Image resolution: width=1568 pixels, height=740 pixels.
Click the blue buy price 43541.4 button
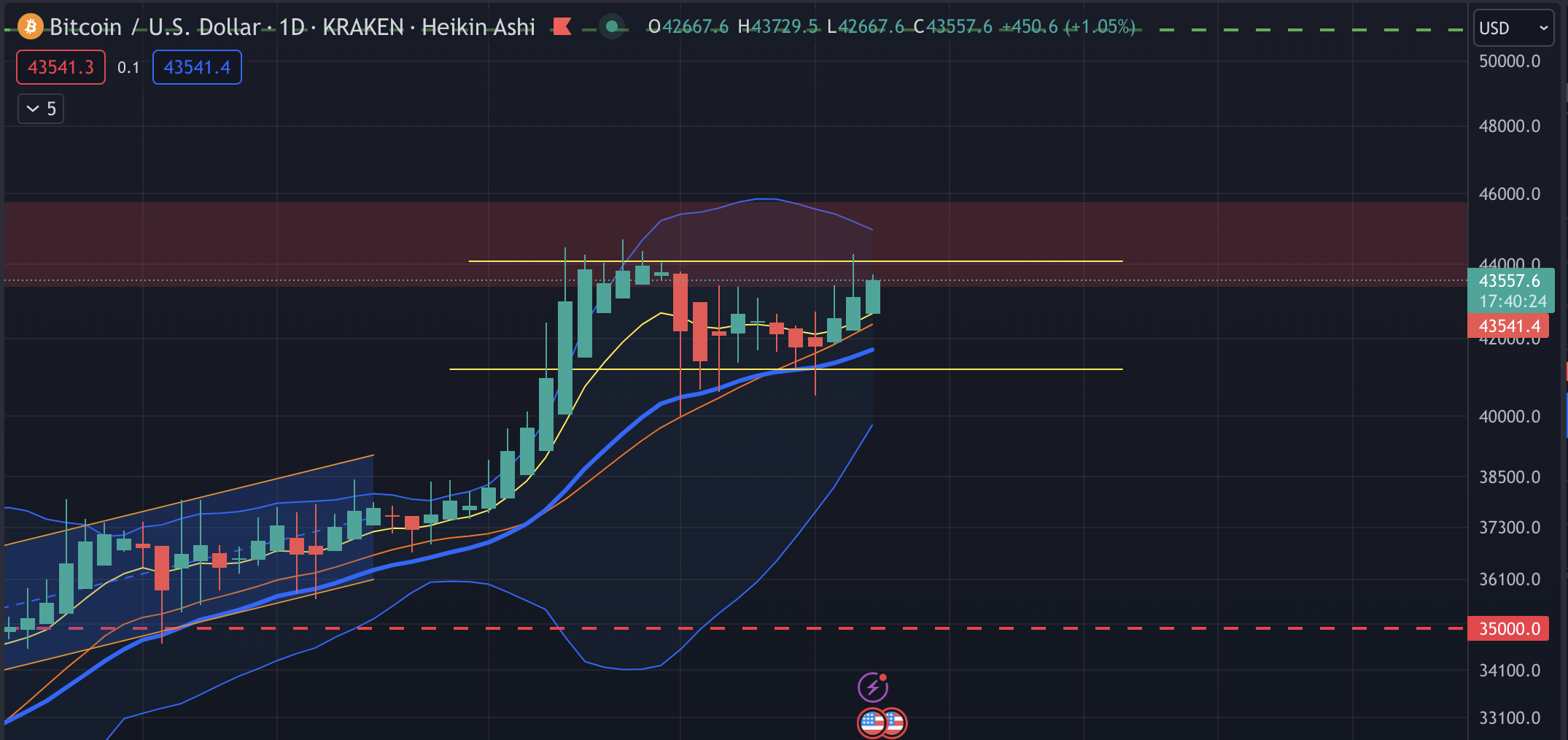197,67
